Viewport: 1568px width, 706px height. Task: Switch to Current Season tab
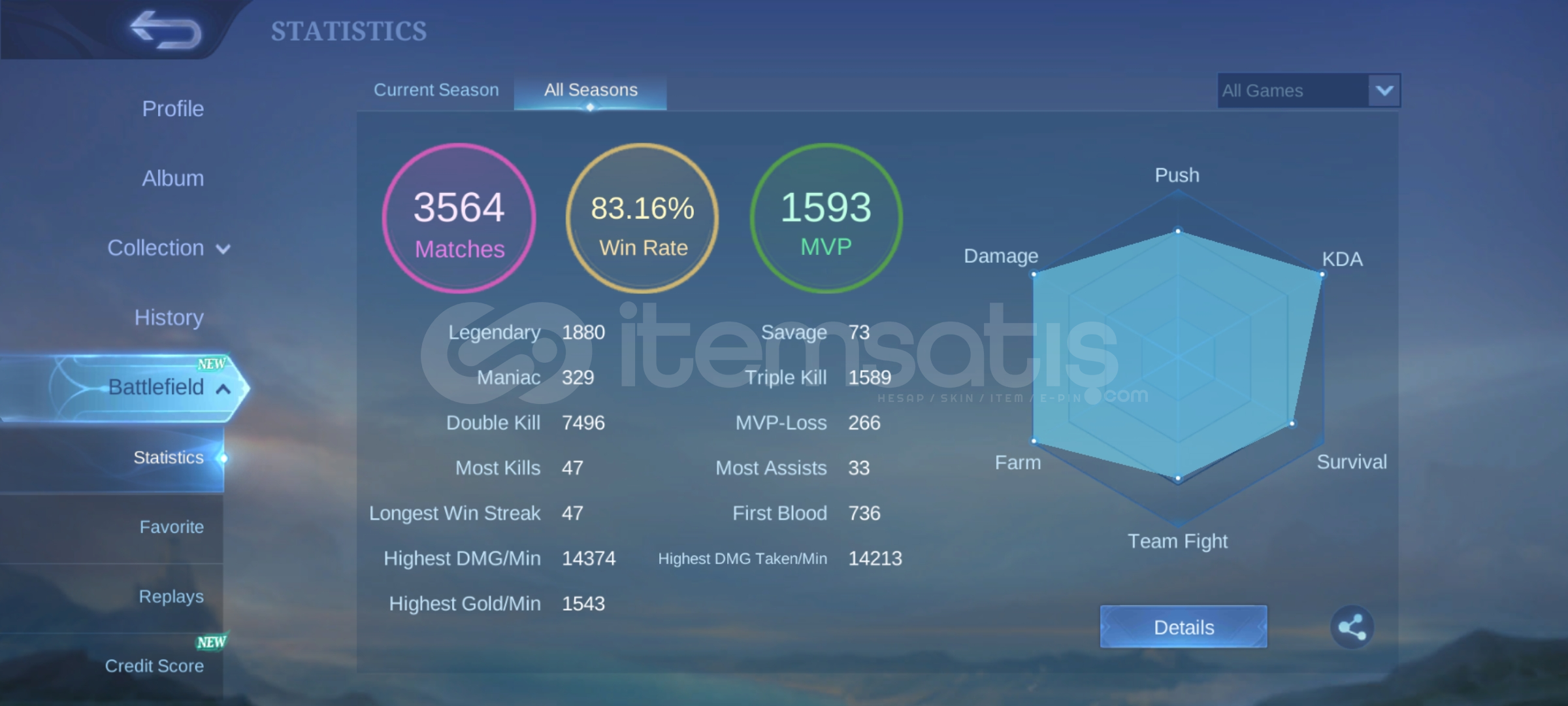436,90
